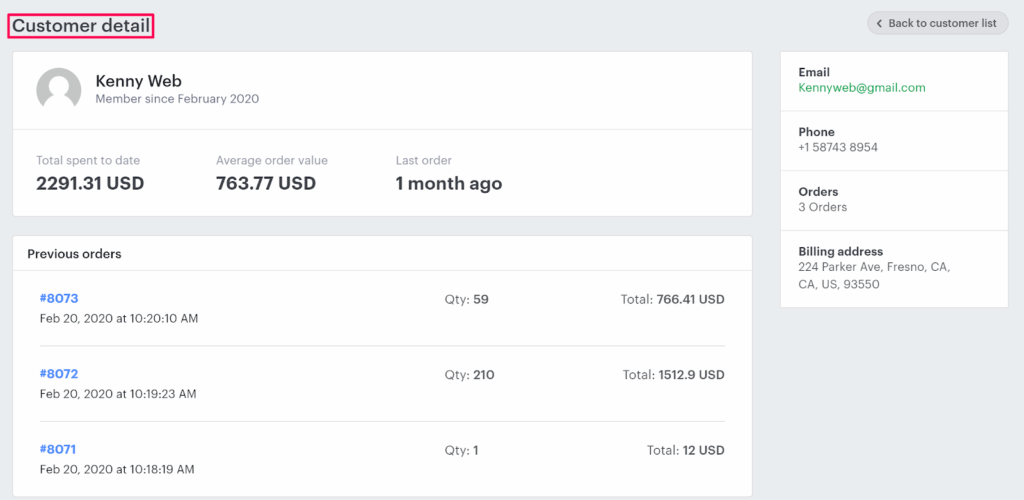This screenshot has width=1024, height=500.
Task: Click the 1512.9 USD order total
Action: click(691, 375)
